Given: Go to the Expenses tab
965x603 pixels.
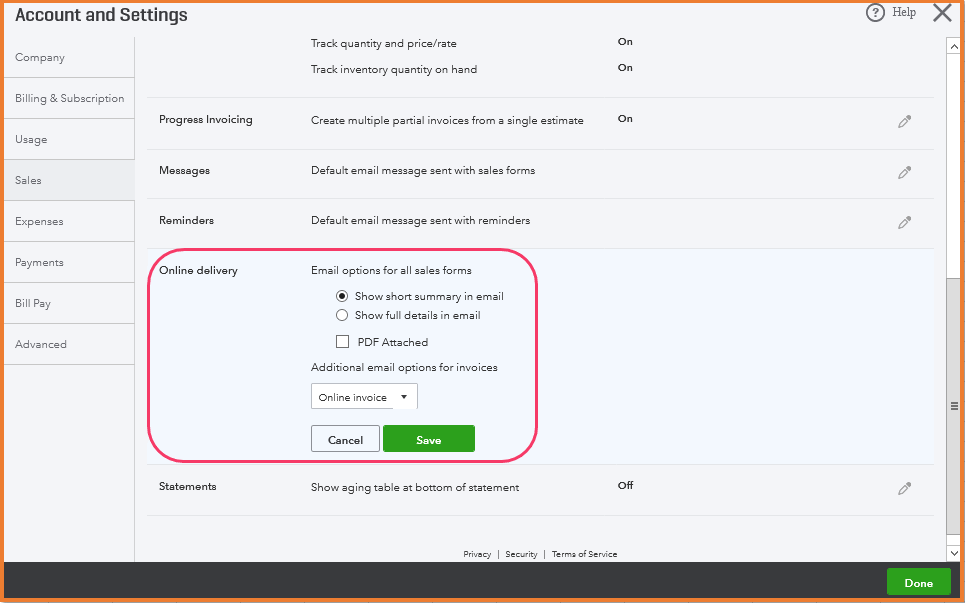Looking at the screenshot, I should tap(39, 221).
